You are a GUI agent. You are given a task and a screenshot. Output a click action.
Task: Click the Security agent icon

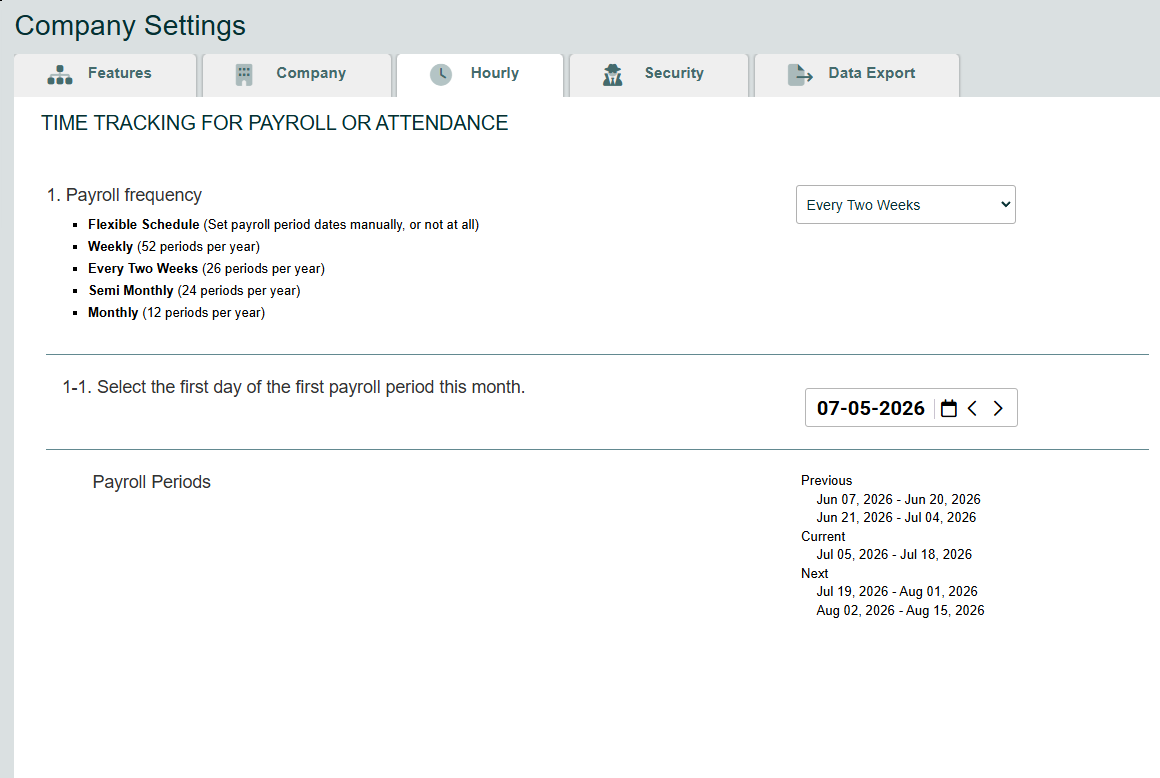[613, 75]
